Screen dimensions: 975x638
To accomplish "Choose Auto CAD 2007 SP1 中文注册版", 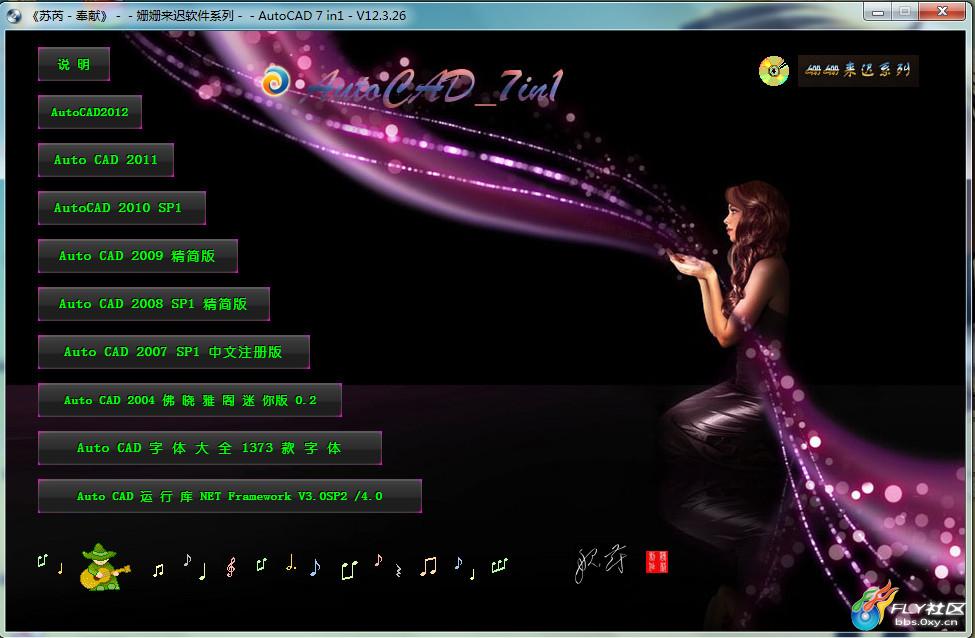I will coord(174,352).
